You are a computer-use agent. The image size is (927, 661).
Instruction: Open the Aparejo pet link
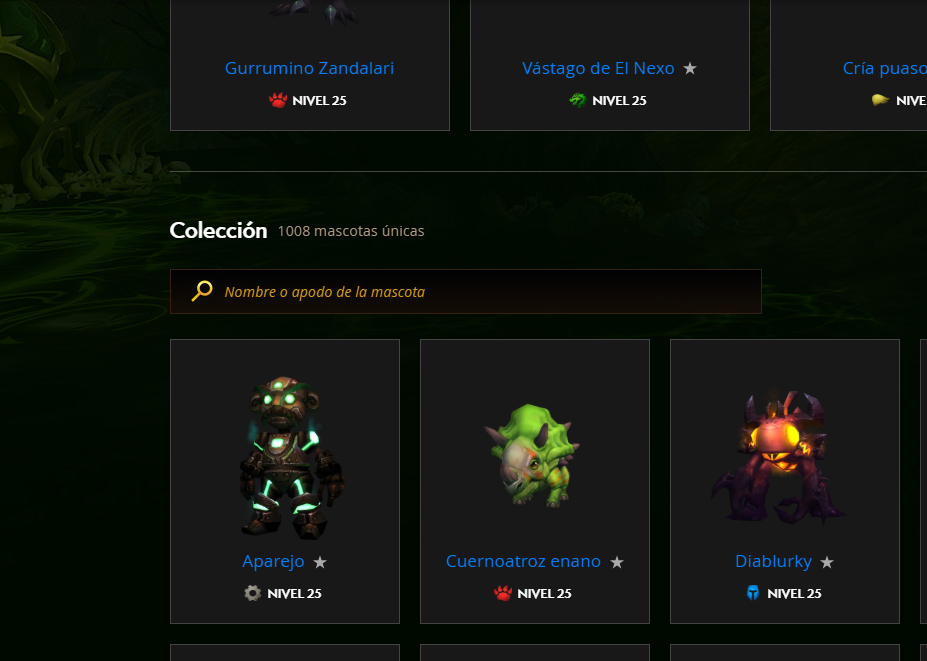pyautogui.click(x=273, y=561)
